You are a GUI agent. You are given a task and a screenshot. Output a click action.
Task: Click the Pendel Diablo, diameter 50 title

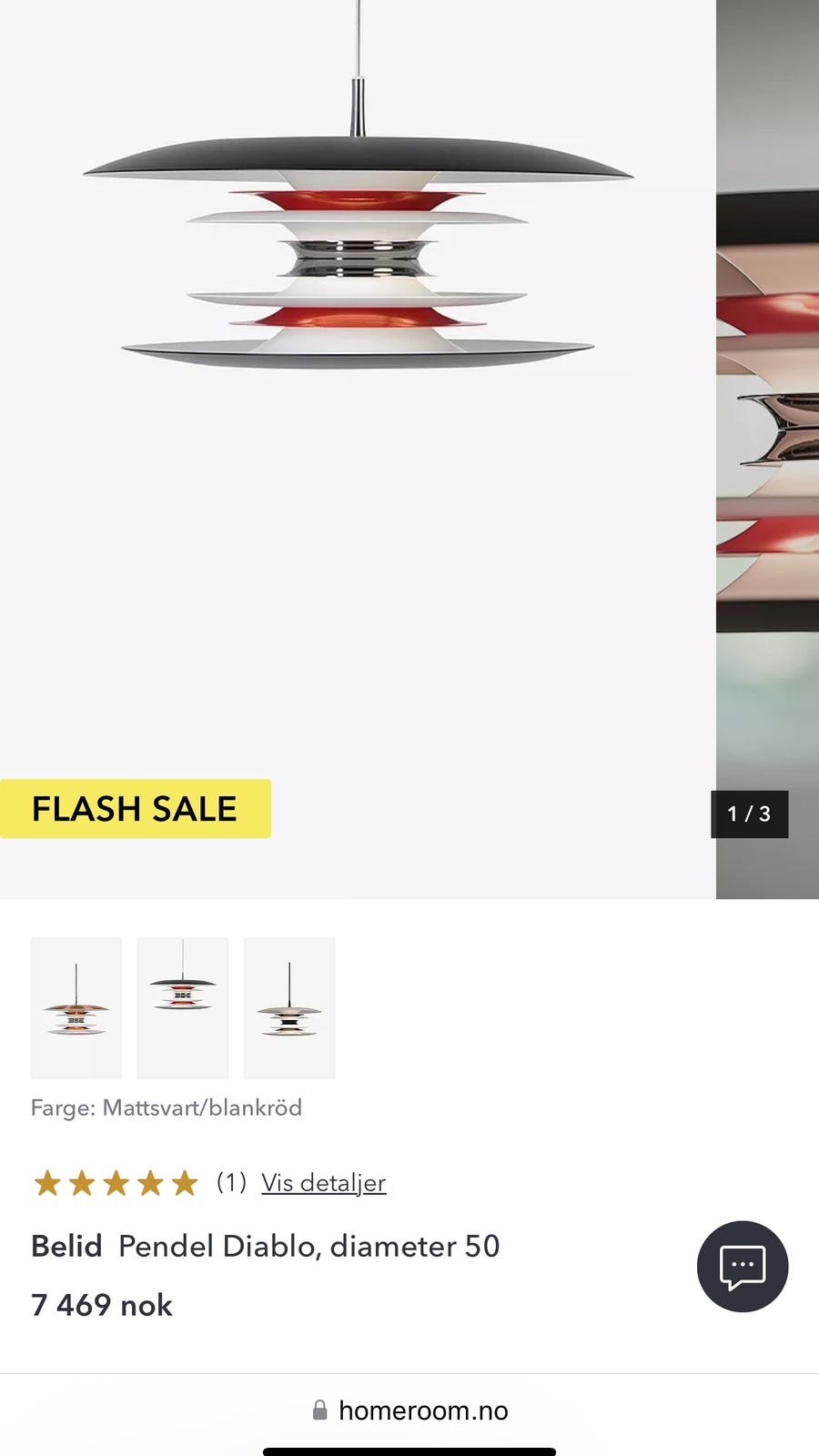click(309, 1246)
